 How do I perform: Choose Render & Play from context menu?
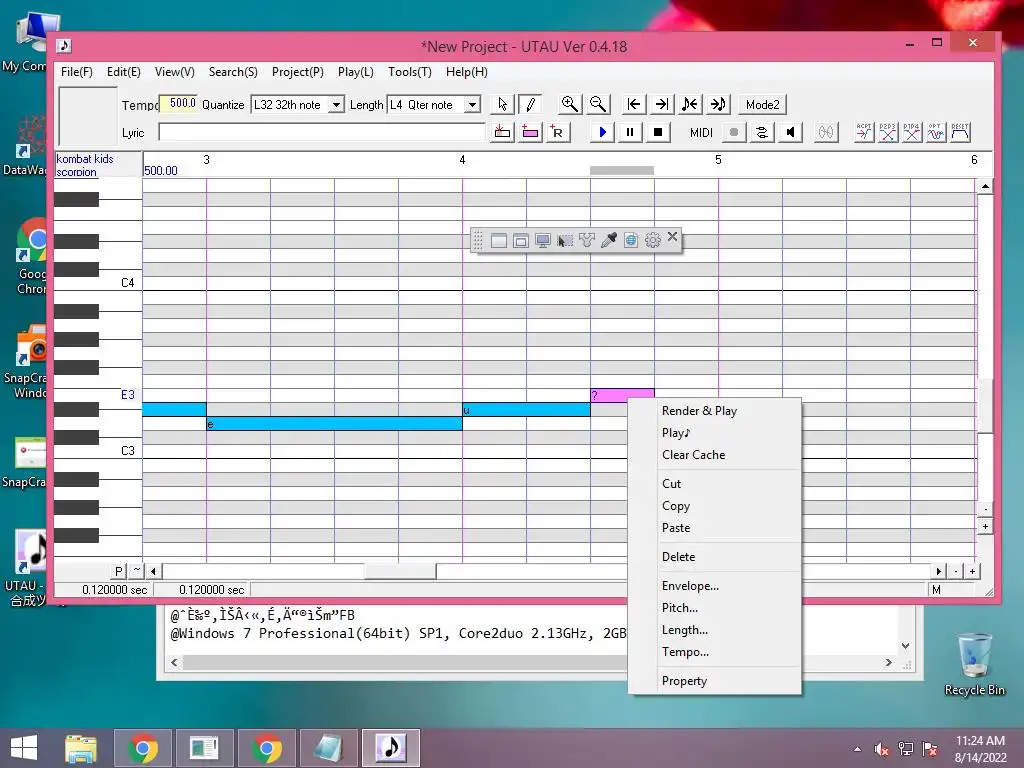pyautogui.click(x=714, y=411)
